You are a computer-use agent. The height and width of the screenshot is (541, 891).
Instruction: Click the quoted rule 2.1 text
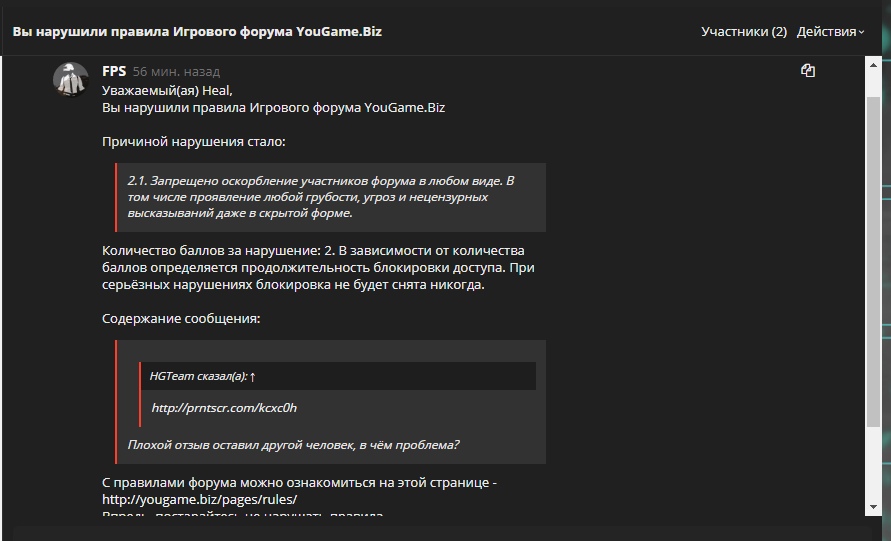(x=321, y=197)
